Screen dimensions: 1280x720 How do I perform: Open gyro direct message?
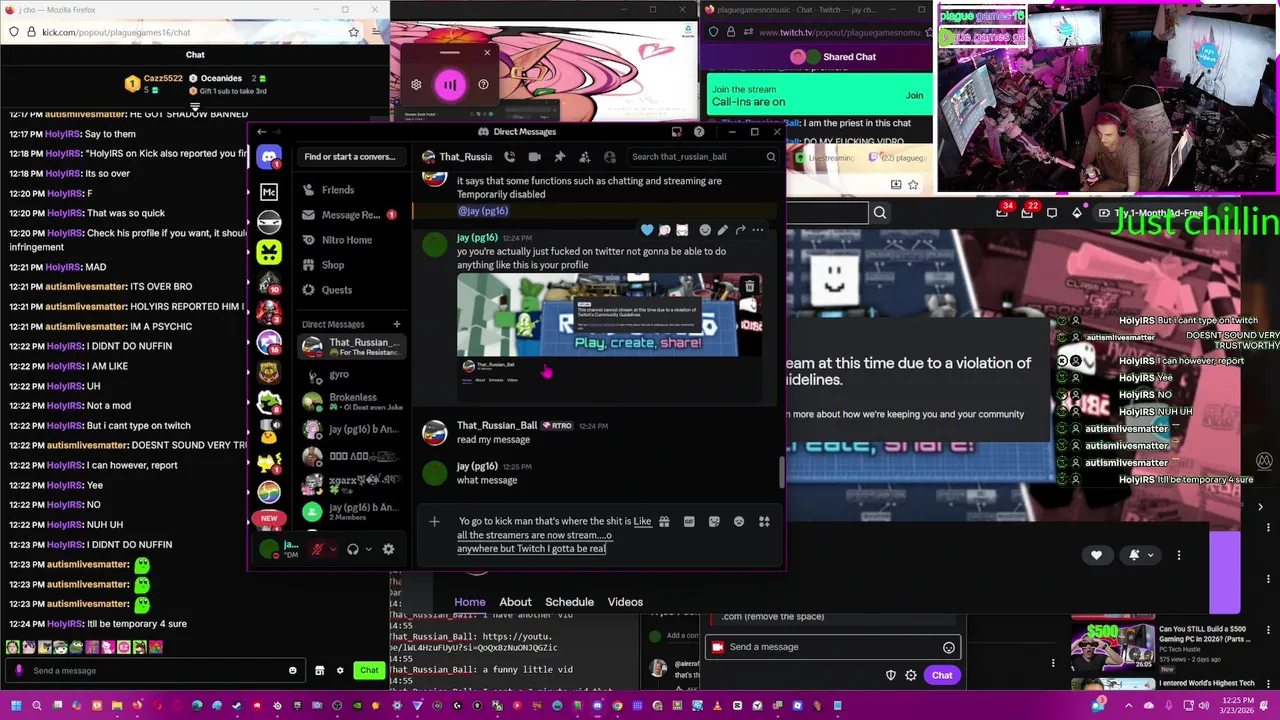coord(352,374)
